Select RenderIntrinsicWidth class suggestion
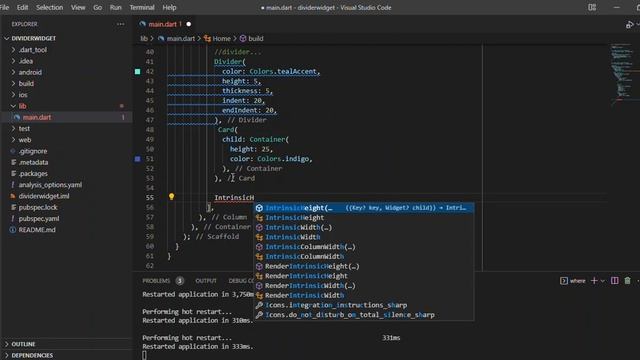Image resolution: width=640 pixels, height=360 pixels. 364,296
